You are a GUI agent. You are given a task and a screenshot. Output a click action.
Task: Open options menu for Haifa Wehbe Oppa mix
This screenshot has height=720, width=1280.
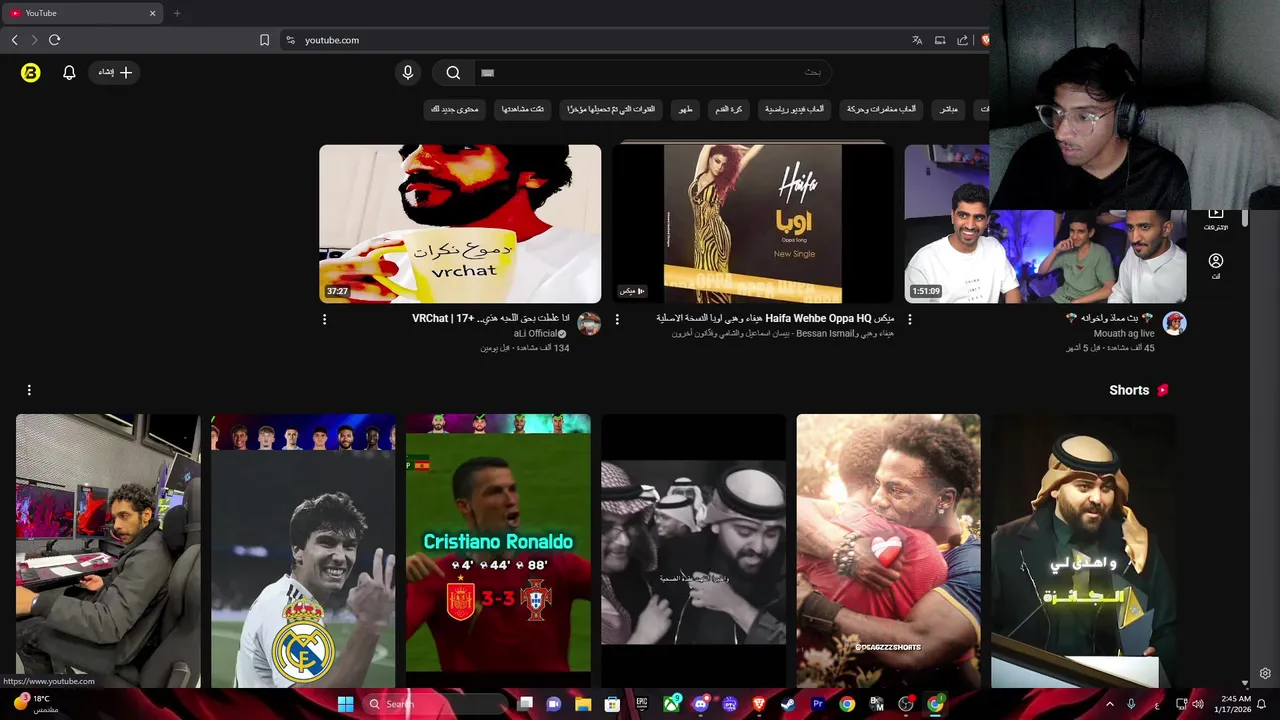pyautogui.click(x=617, y=319)
